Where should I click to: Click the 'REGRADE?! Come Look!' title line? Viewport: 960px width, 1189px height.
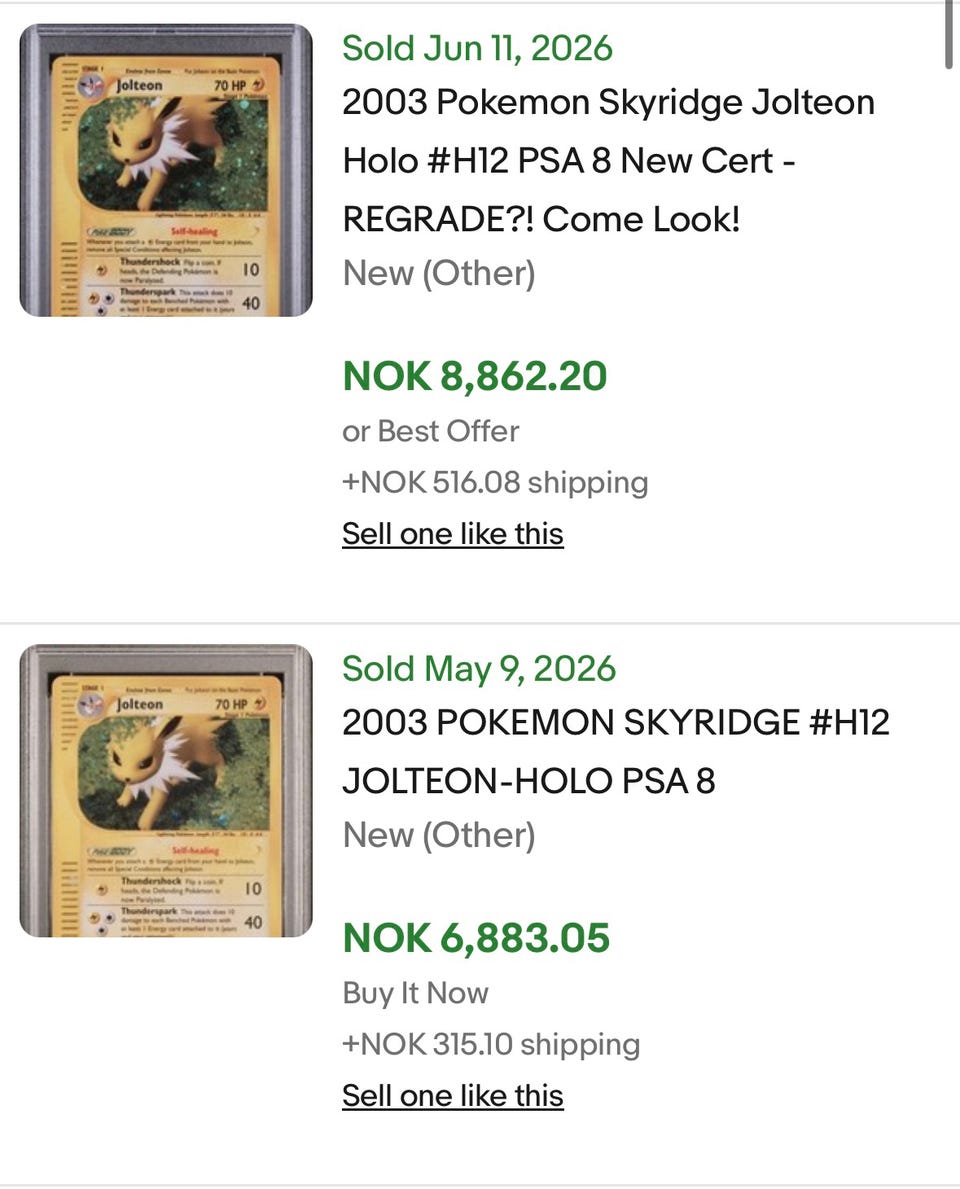pyautogui.click(x=541, y=220)
